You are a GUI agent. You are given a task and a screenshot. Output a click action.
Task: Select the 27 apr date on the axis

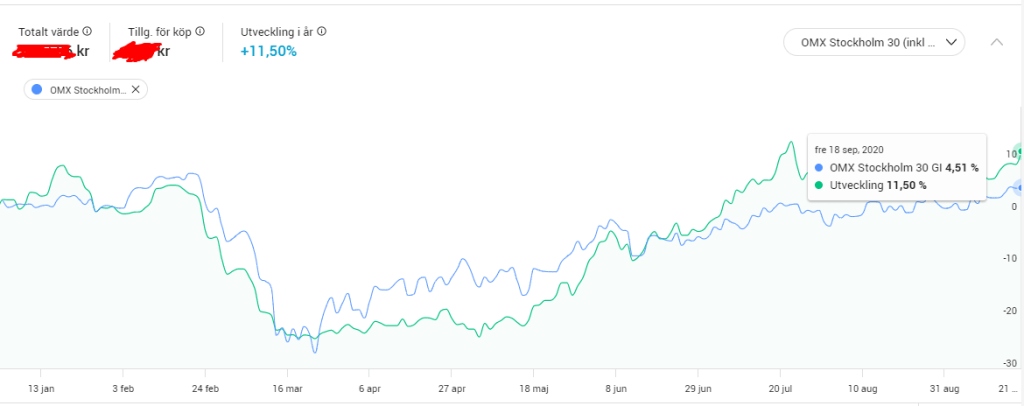(452, 387)
